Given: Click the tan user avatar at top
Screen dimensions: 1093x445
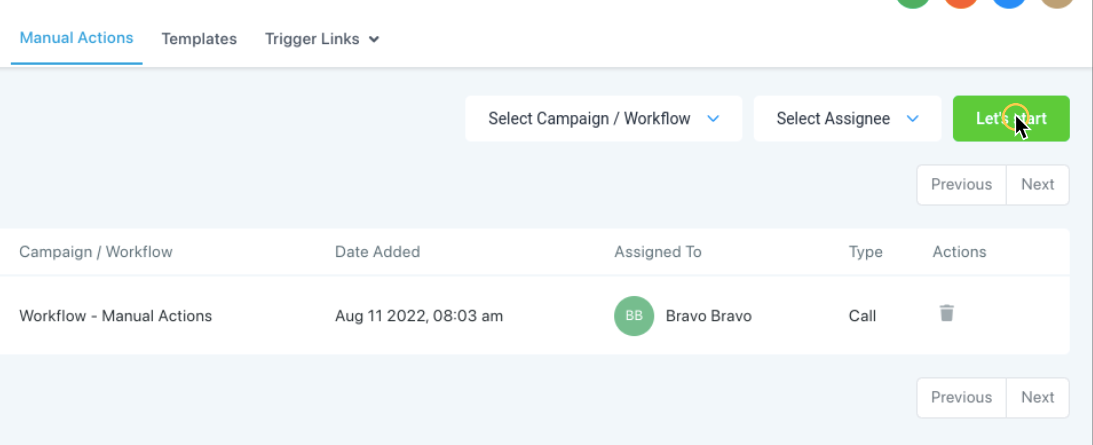Looking at the screenshot, I should click(1057, 2).
